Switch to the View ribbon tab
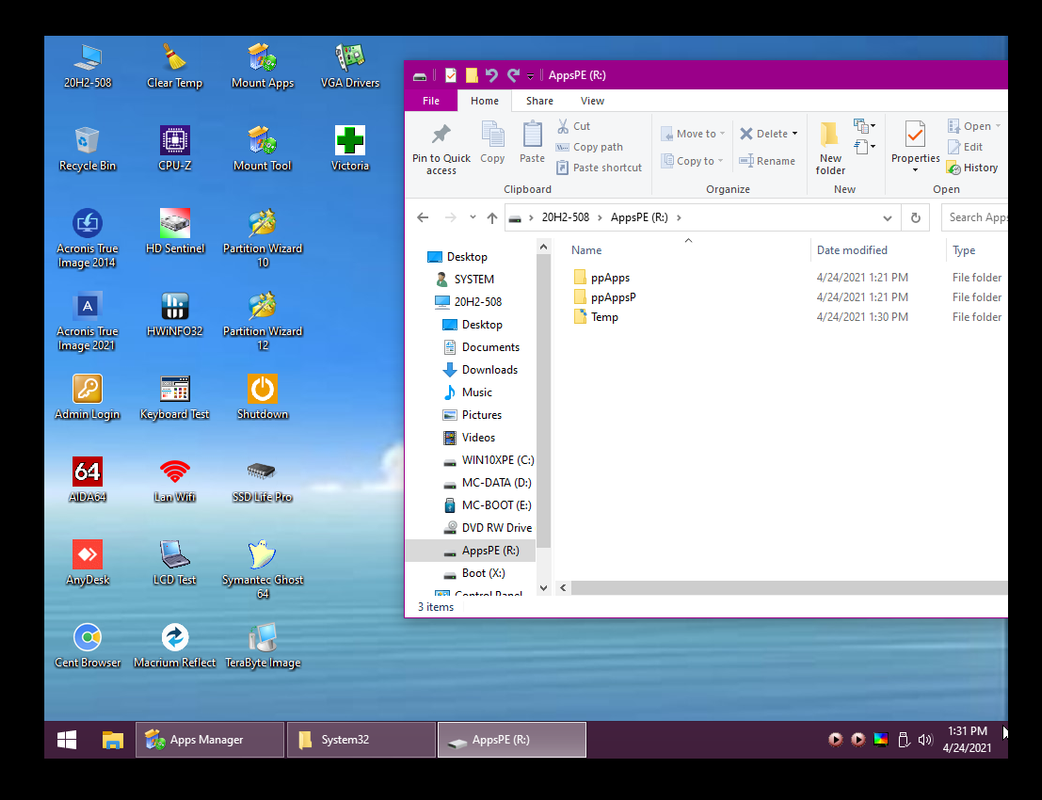This screenshot has width=1042, height=800. 592,101
